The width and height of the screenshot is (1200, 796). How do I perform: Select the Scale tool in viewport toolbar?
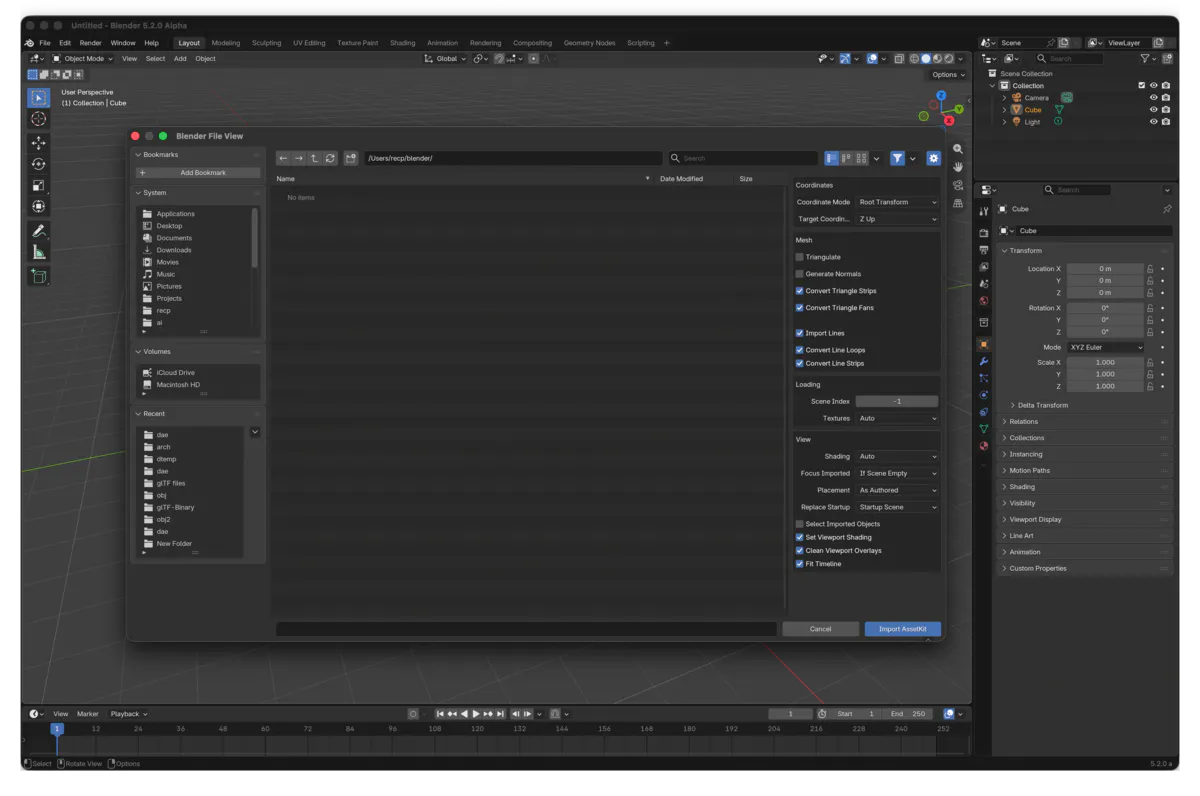(x=38, y=185)
